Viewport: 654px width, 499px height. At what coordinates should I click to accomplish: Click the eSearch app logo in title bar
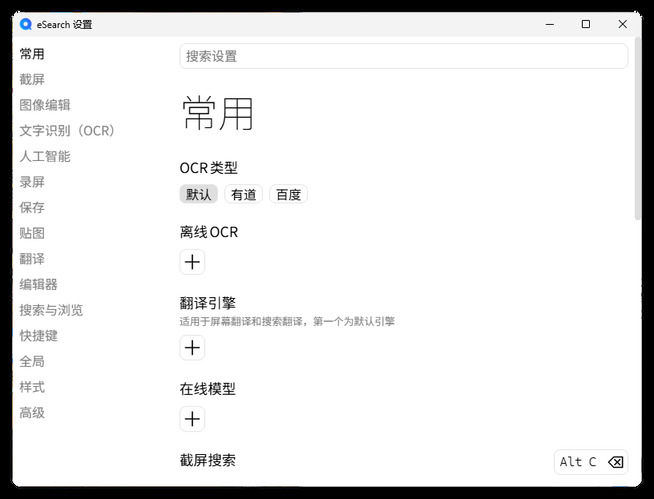click(26, 24)
